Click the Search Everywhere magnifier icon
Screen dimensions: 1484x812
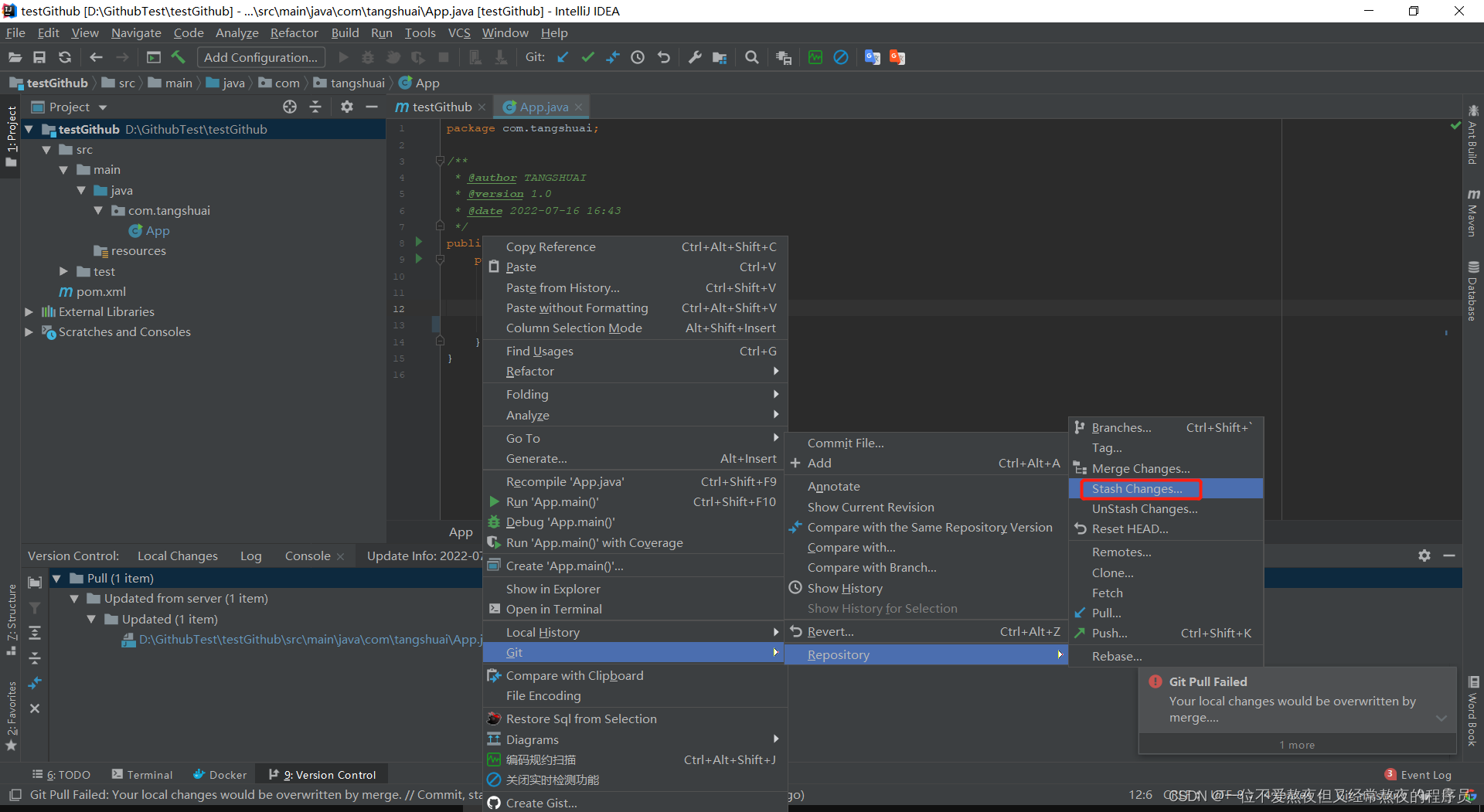click(x=751, y=57)
